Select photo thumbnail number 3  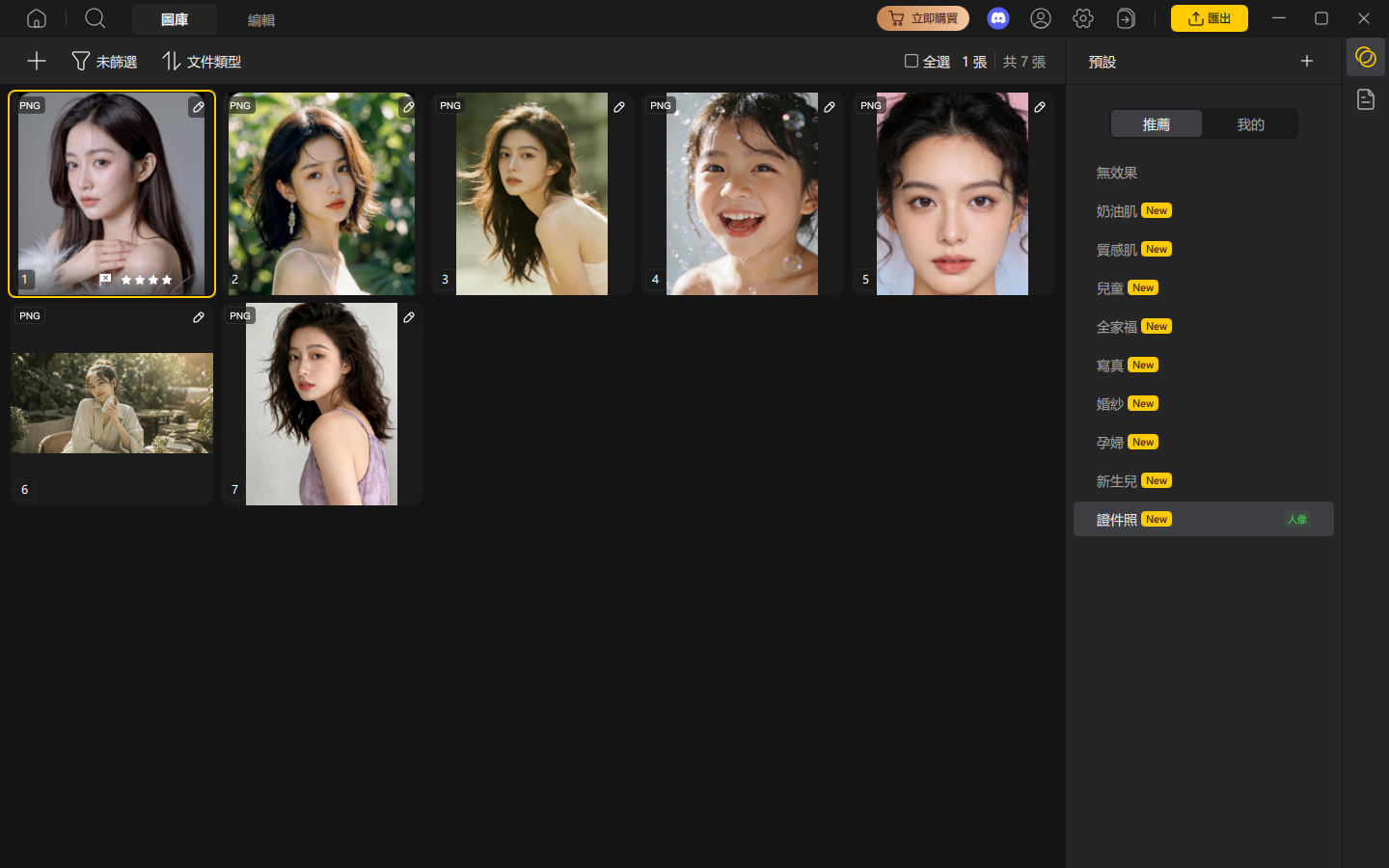(x=531, y=194)
